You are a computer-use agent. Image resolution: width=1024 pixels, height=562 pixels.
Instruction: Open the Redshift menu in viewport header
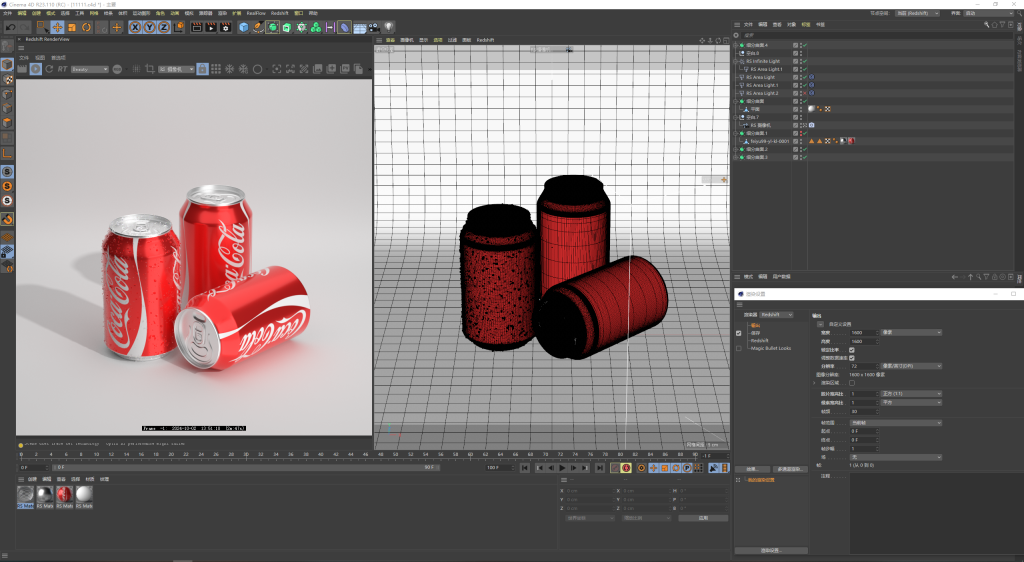pos(485,40)
